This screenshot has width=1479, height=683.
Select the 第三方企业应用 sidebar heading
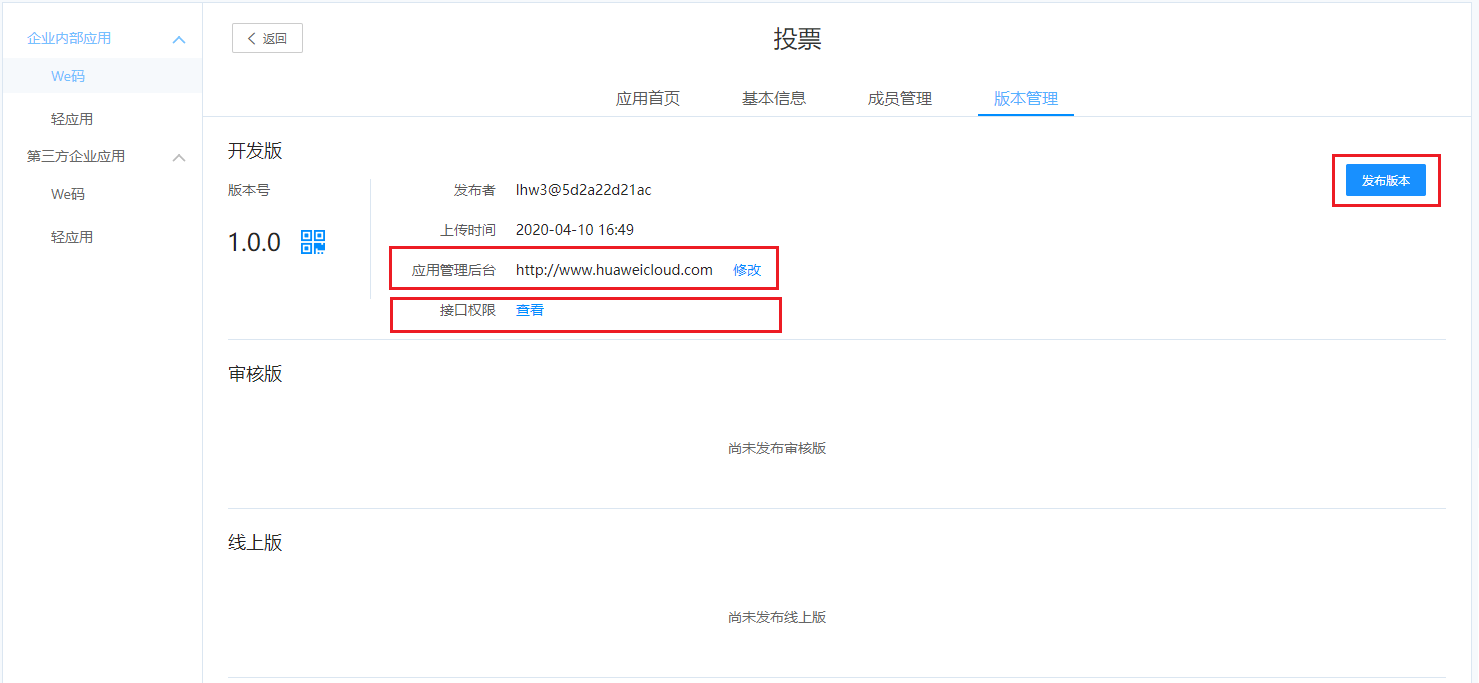click(x=76, y=156)
